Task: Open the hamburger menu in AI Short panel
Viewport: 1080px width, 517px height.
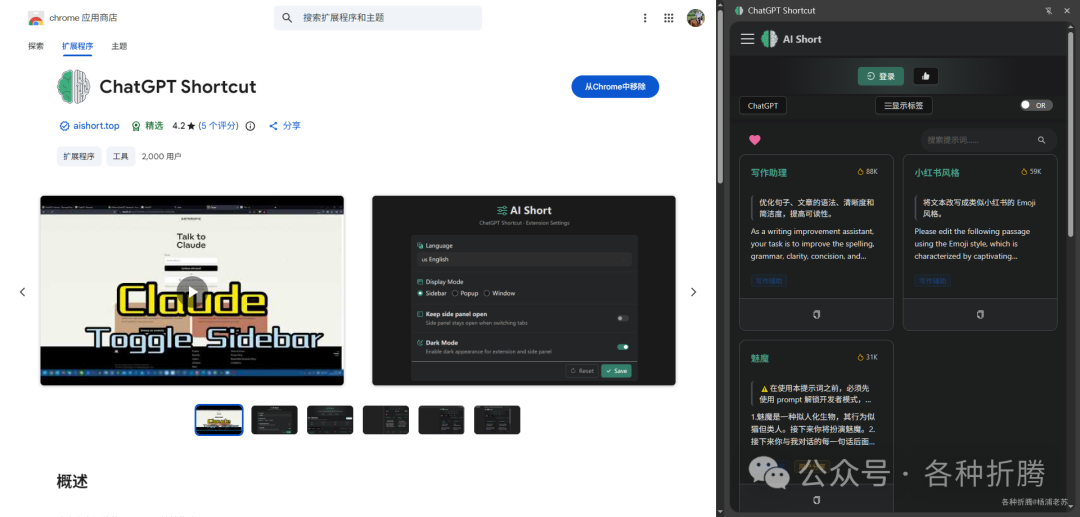Action: [747, 39]
